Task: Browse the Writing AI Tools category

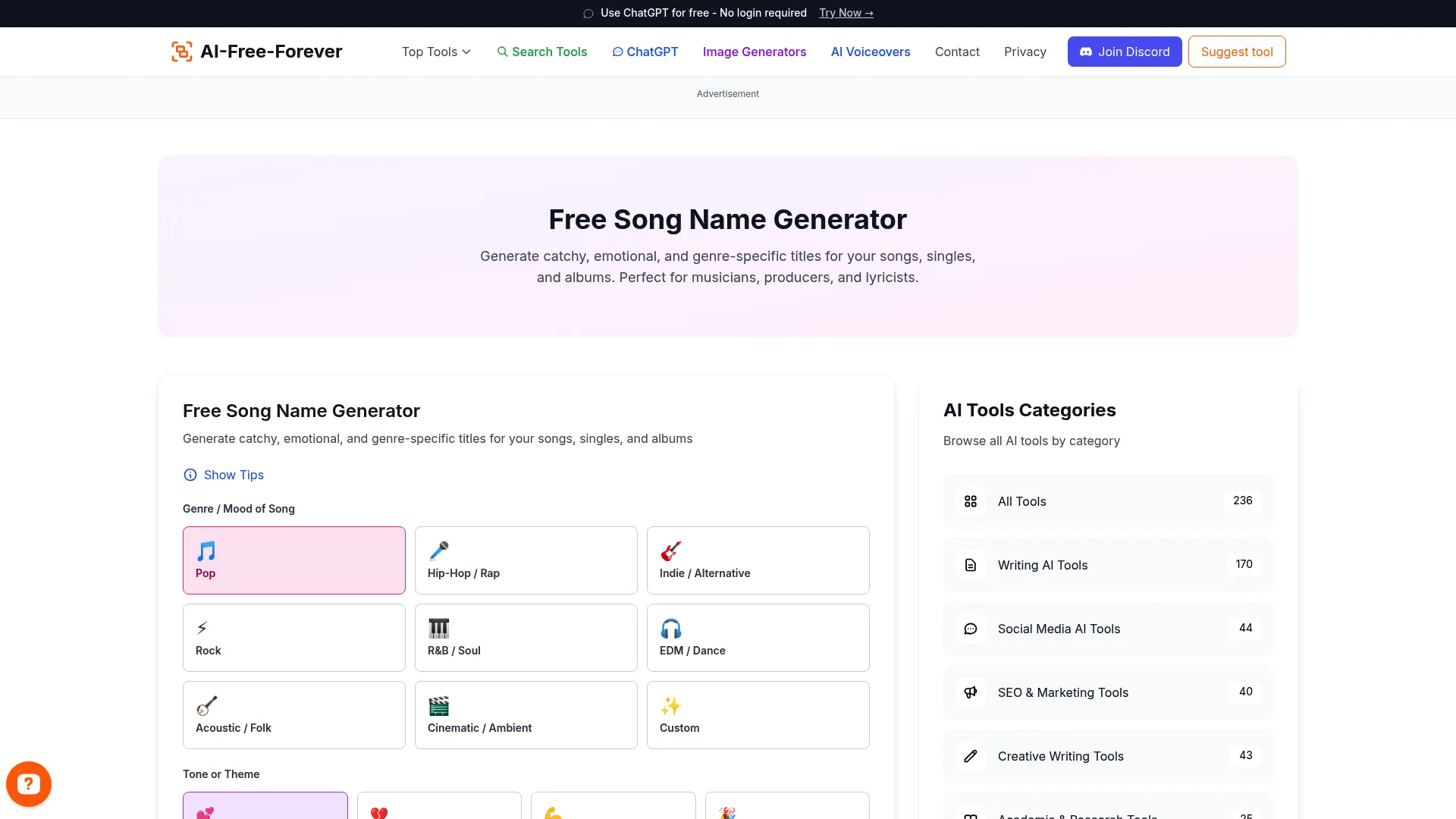Action: (x=1042, y=565)
